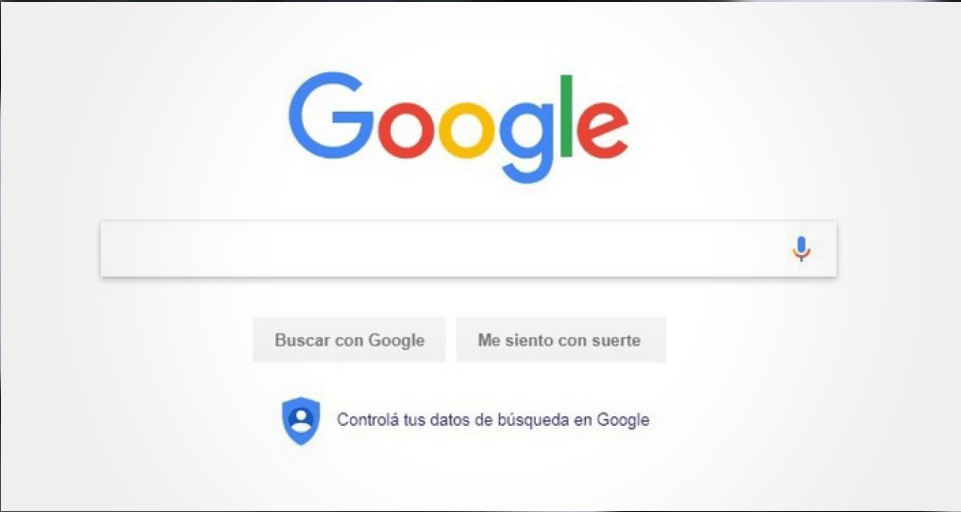
Task: Click the blue privacy shield icon
Action: click(300, 421)
